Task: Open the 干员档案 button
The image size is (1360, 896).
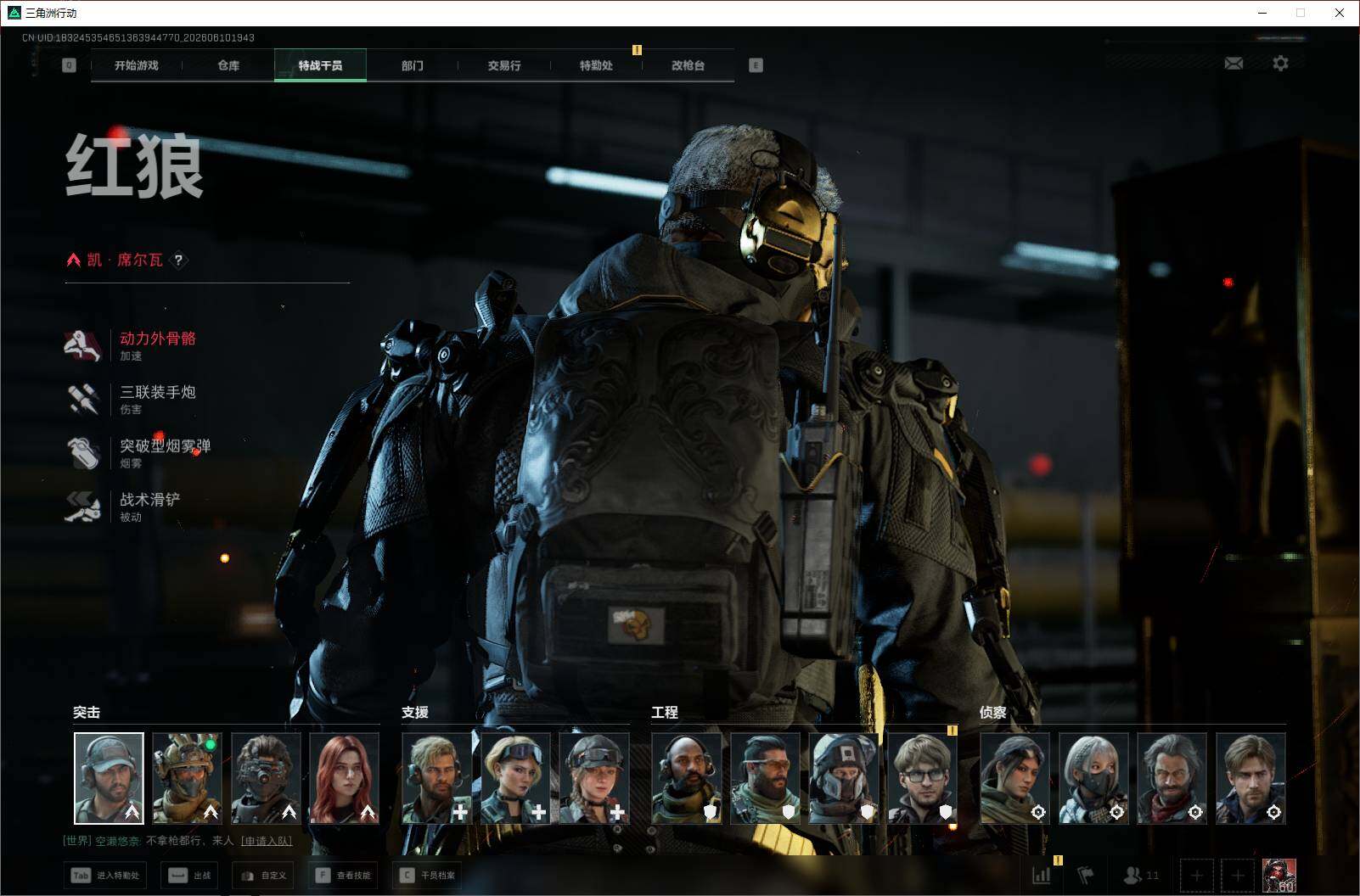Action: pos(427,876)
